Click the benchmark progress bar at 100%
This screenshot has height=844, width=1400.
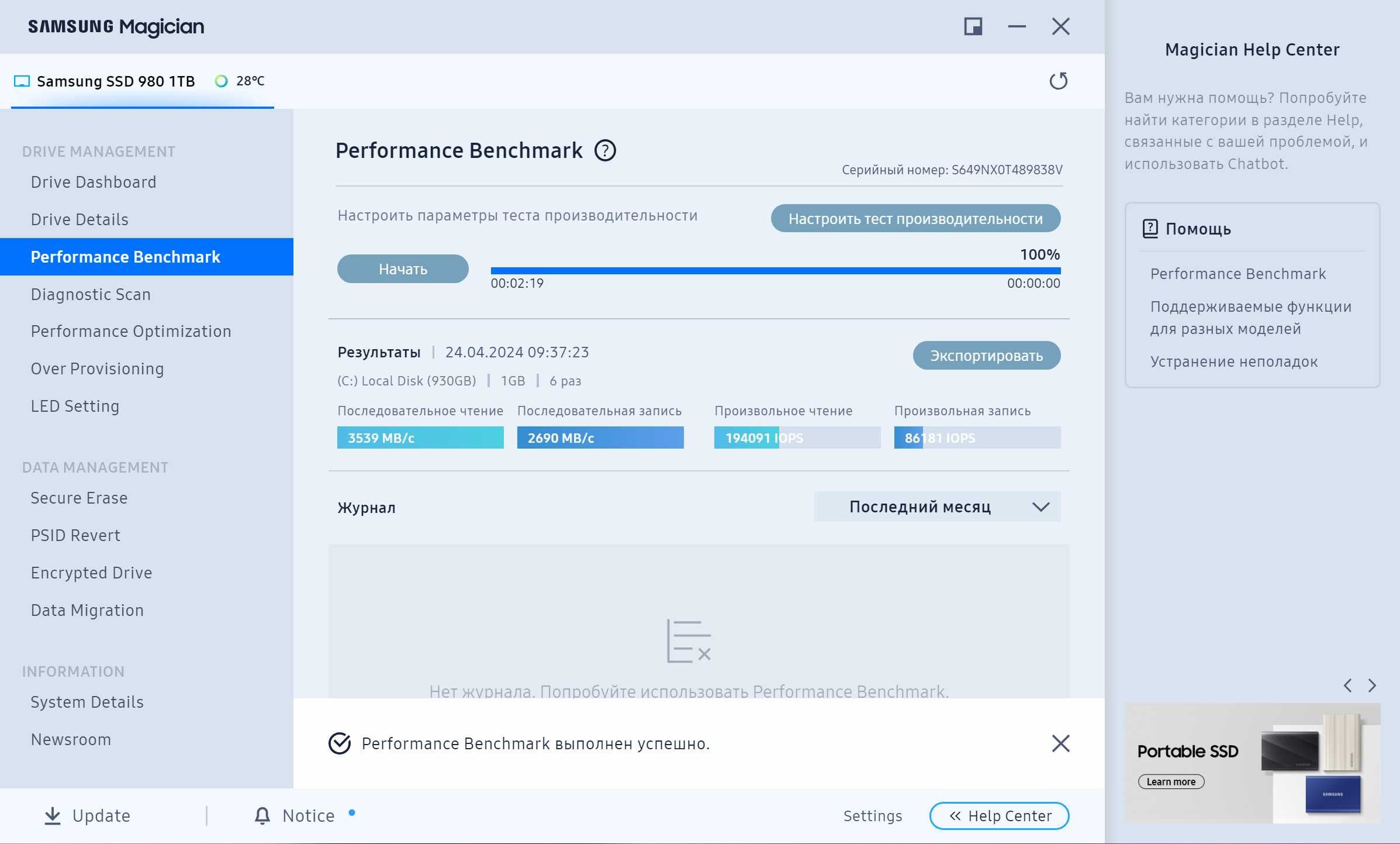coord(776,271)
